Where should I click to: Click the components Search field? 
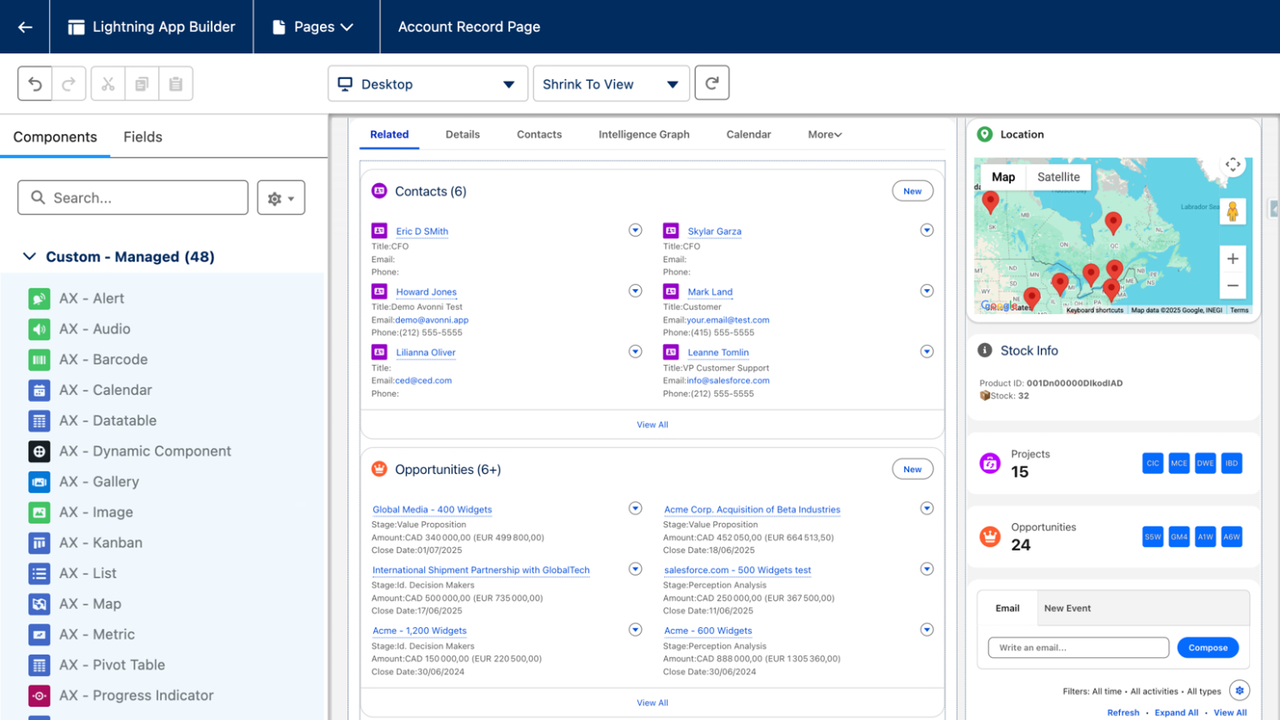tap(133, 198)
